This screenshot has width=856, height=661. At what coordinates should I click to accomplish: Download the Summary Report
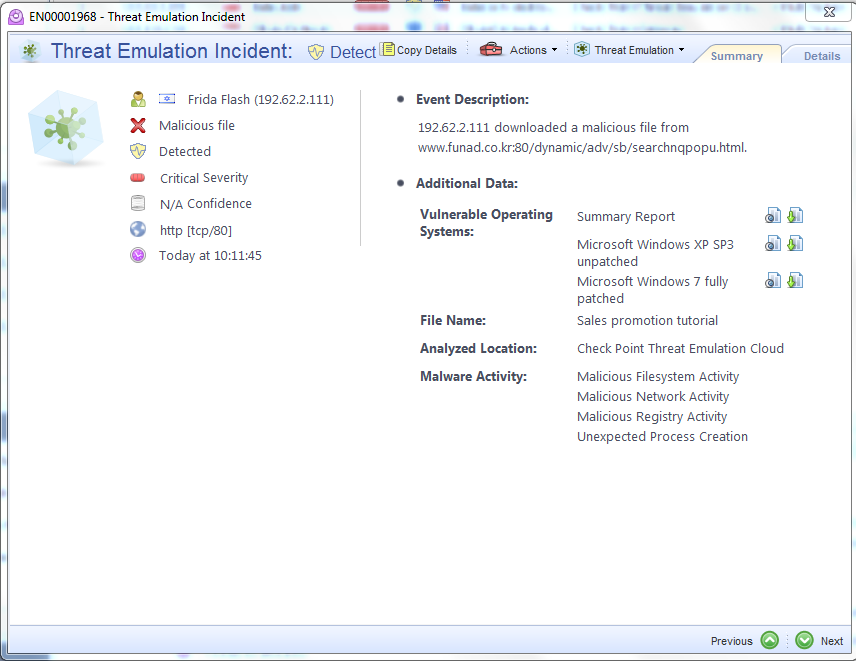pyautogui.click(x=795, y=216)
